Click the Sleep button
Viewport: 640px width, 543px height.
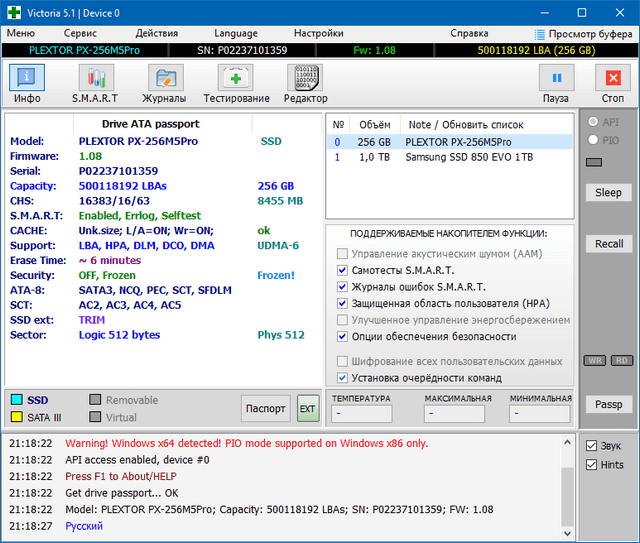pyautogui.click(x=608, y=192)
